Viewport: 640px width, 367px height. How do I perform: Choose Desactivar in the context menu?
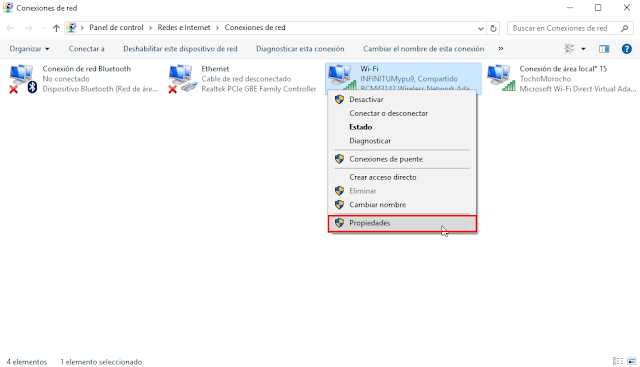[402, 100]
